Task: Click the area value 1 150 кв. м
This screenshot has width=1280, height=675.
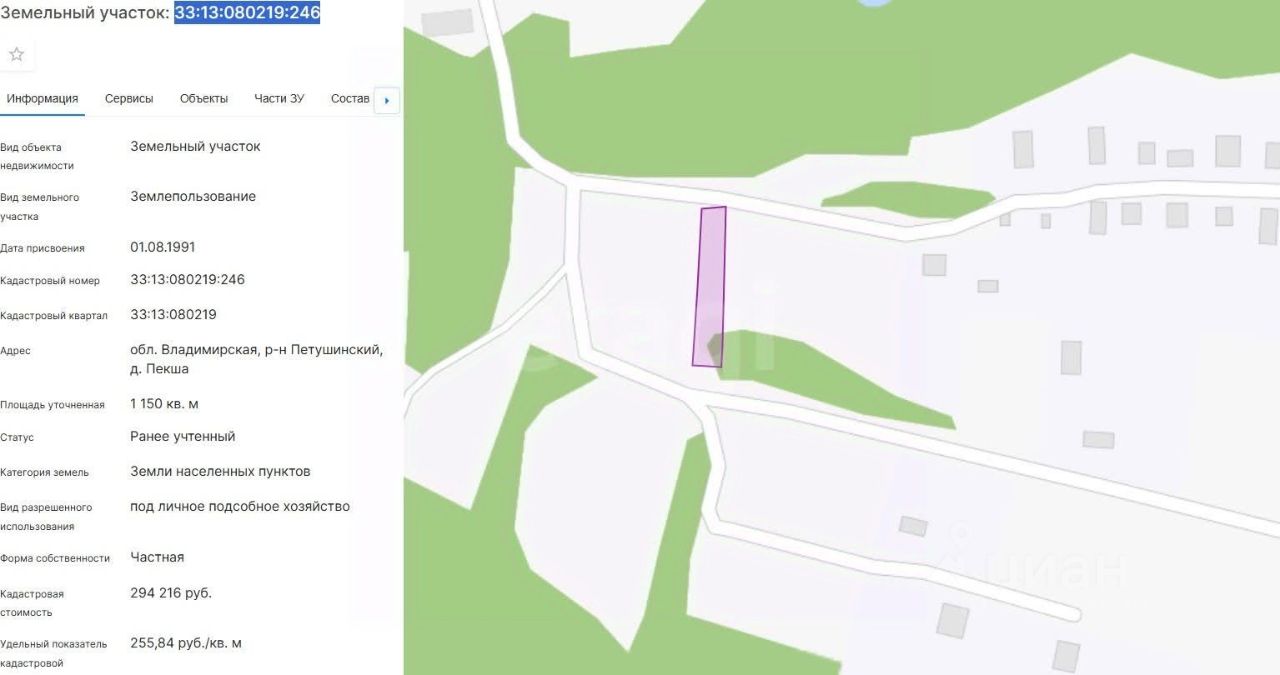Action: click(x=164, y=403)
